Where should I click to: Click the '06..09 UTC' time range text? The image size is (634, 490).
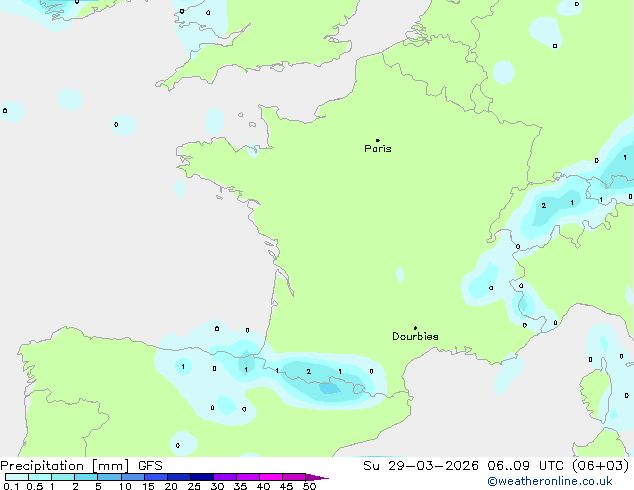(x=526, y=466)
